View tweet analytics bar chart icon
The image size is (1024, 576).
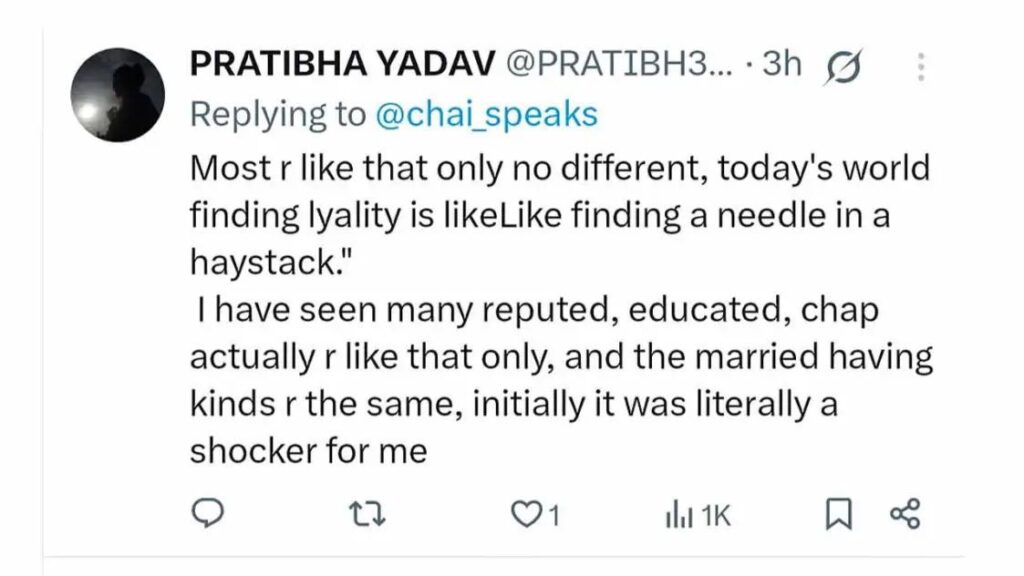pos(679,515)
